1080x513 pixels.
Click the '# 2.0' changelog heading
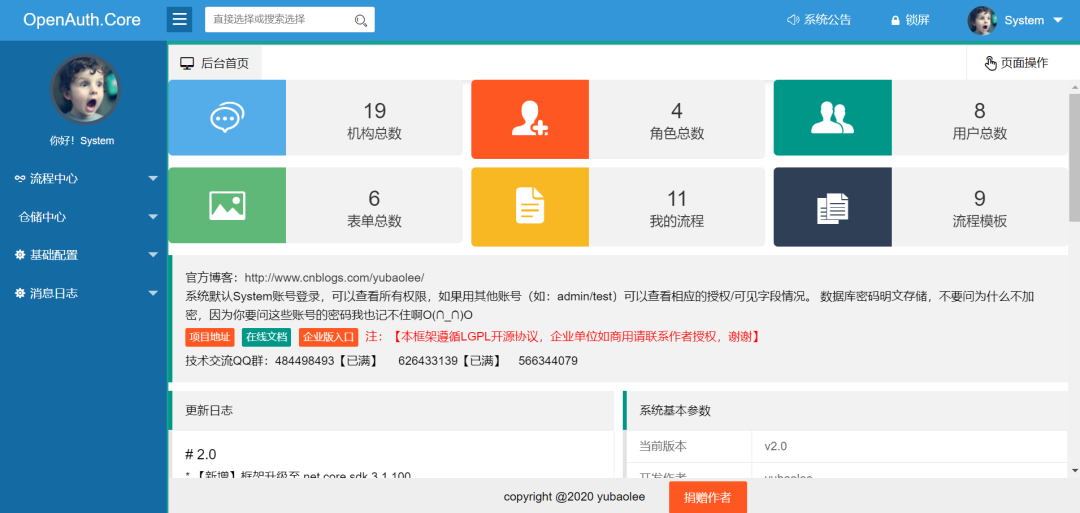[x=201, y=454]
